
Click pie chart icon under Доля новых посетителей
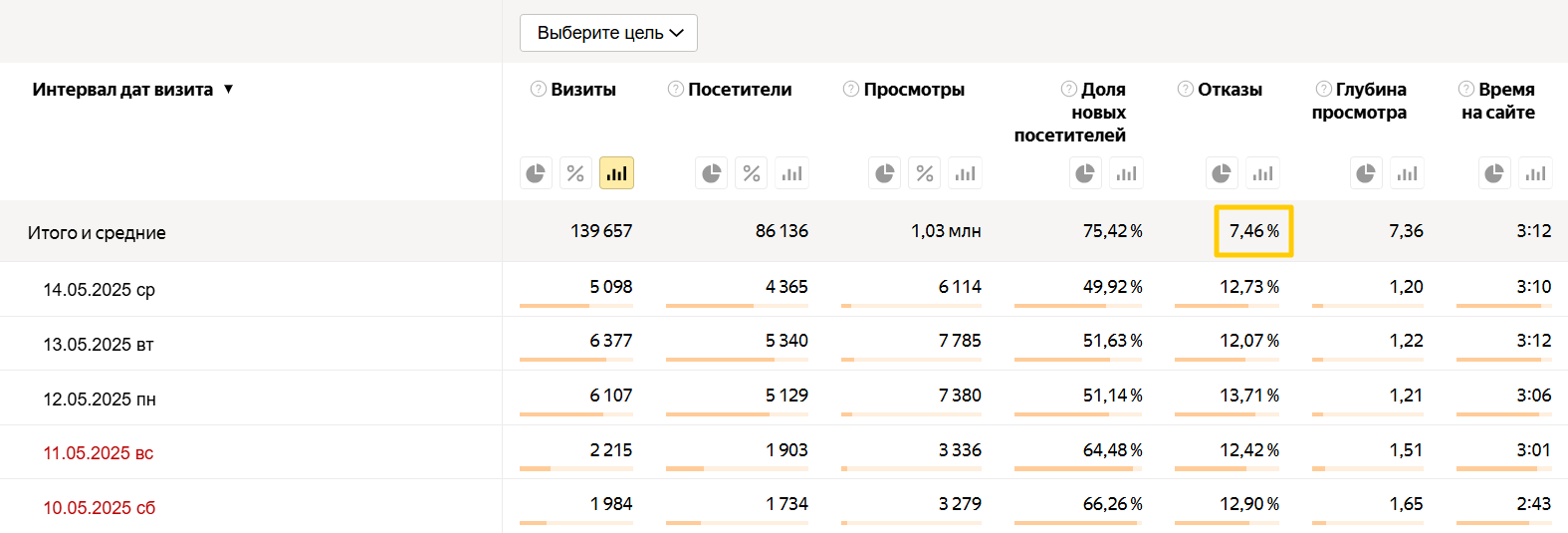1085,173
